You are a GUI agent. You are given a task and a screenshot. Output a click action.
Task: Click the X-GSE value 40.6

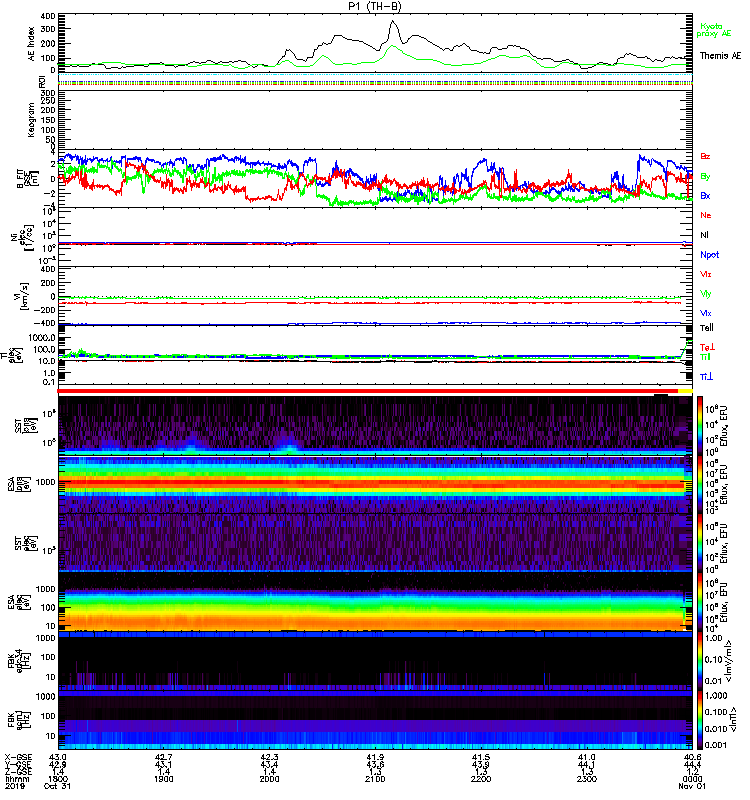tap(692, 757)
